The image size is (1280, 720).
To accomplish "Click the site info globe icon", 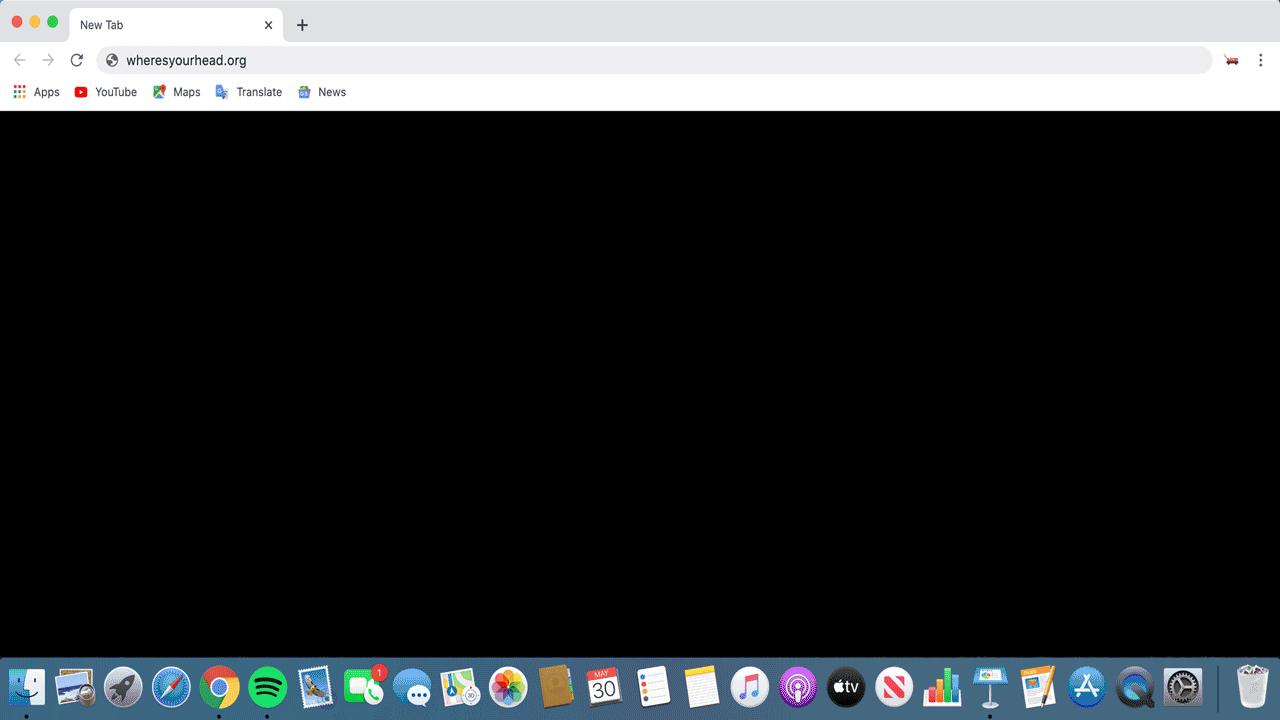I will tap(112, 60).
